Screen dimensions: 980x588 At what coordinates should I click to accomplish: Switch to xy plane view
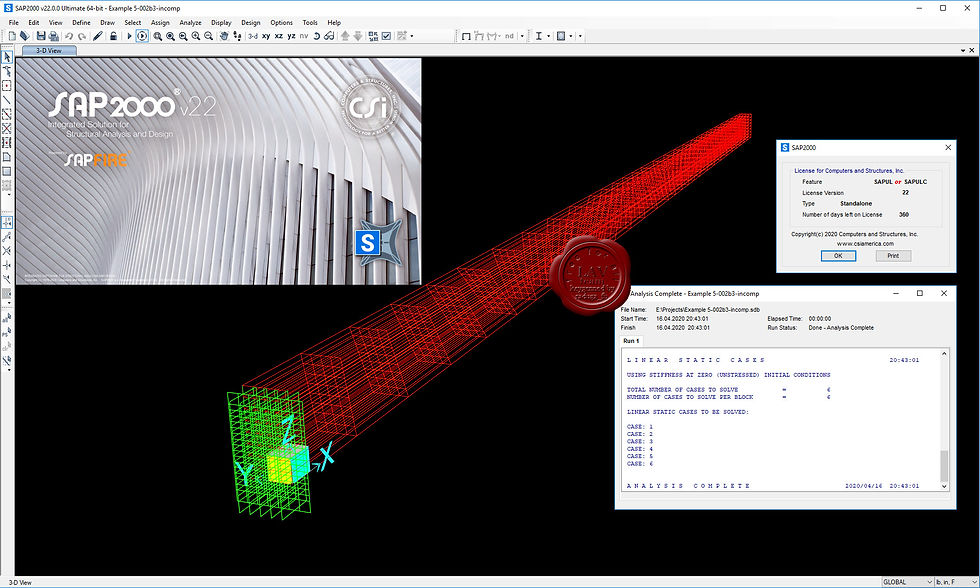pyautogui.click(x=266, y=36)
